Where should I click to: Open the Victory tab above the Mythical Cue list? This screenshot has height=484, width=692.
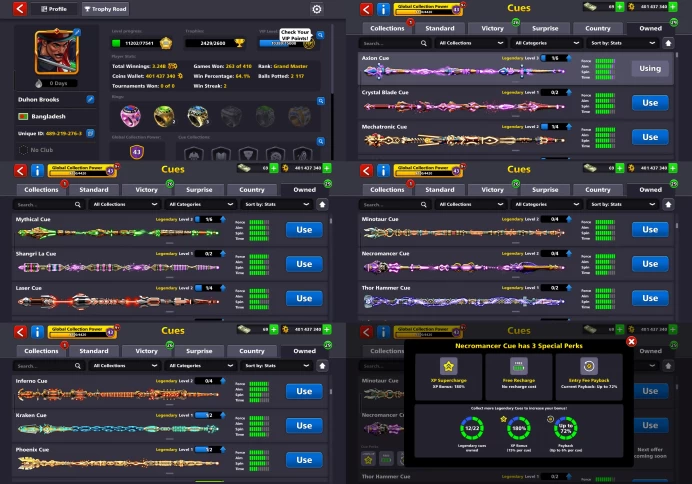point(146,190)
